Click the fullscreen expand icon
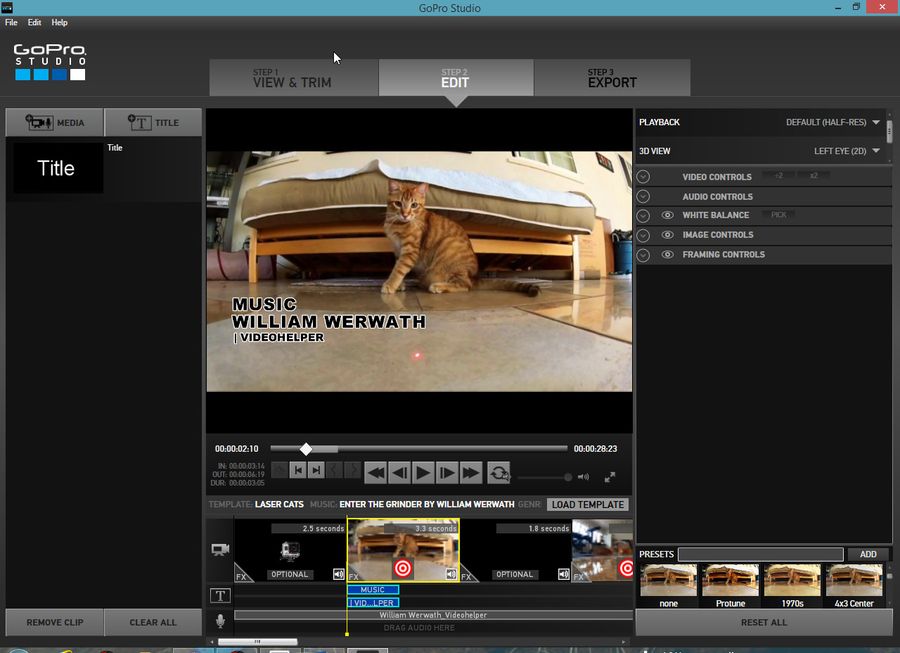 coord(610,477)
